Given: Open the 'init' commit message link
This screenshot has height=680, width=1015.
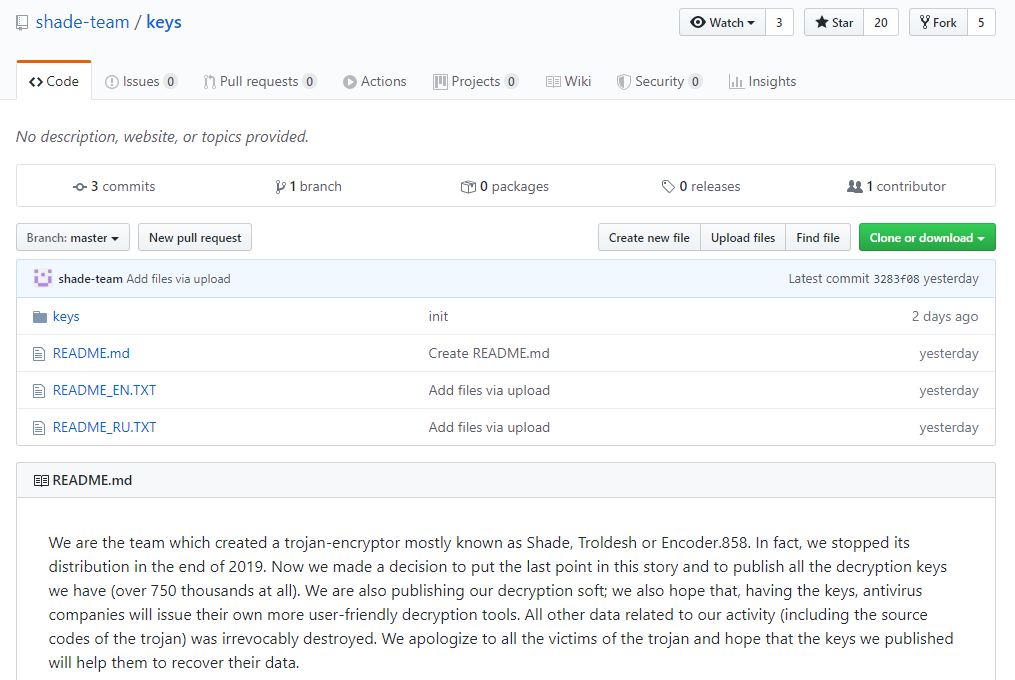Looking at the screenshot, I should click(438, 316).
